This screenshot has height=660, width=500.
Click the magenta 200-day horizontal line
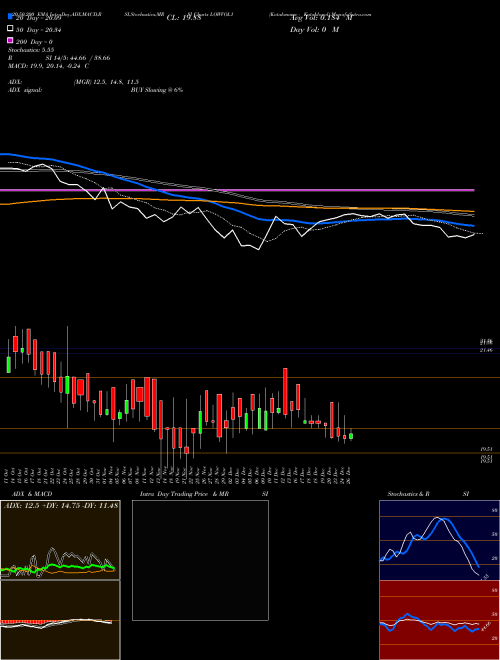click(237, 190)
